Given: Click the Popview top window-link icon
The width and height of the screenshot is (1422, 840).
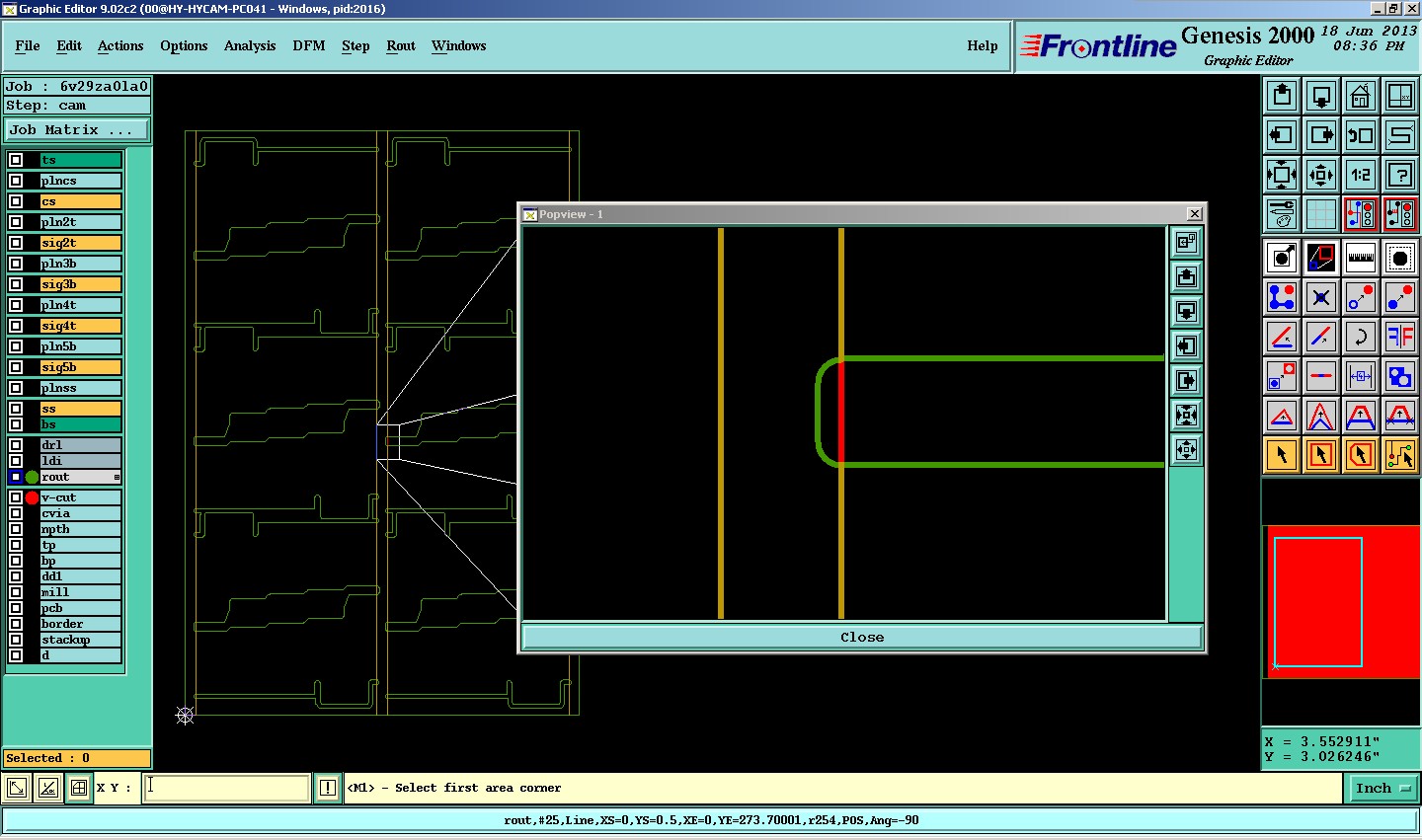Looking at the screenshot, I should (x=1186, y=242).
